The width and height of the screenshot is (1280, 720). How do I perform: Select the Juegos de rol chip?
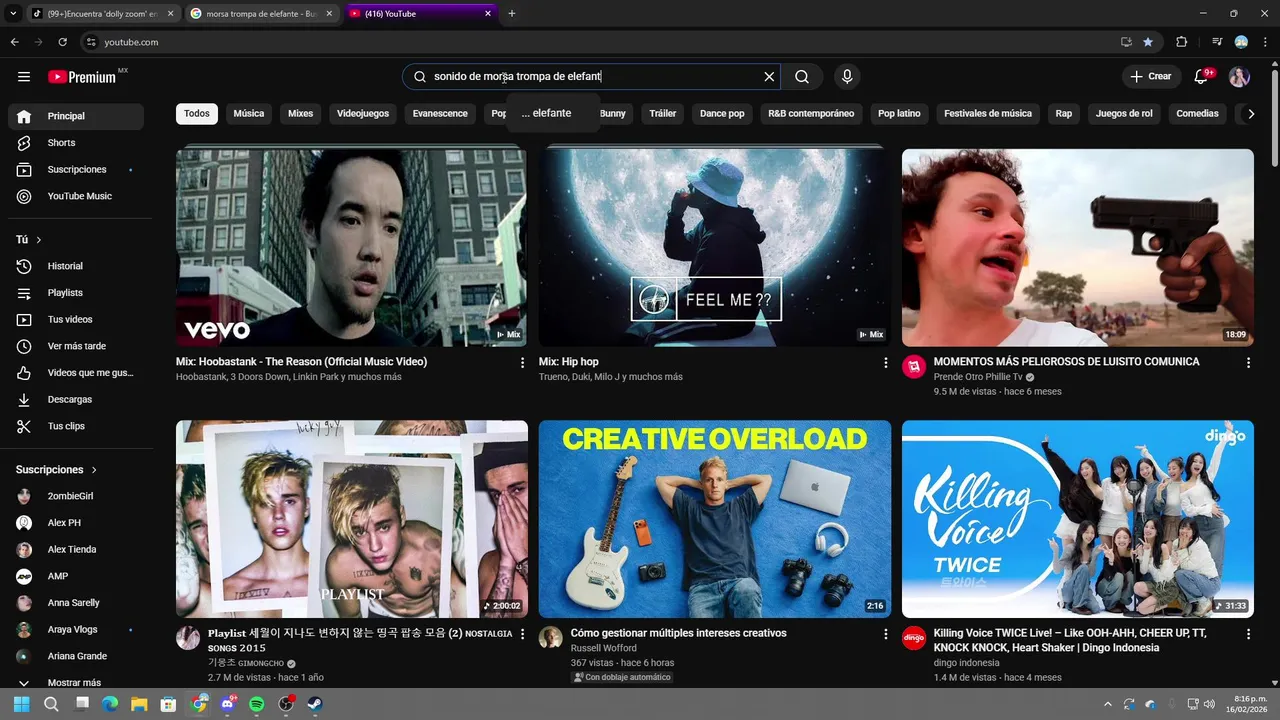tap(1124, 114)
